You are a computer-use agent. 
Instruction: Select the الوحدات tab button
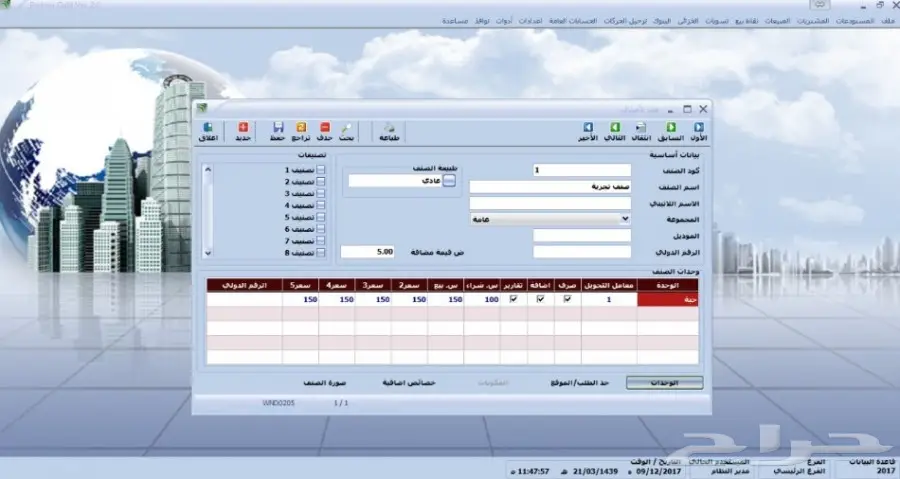click(x=665, y=383)
